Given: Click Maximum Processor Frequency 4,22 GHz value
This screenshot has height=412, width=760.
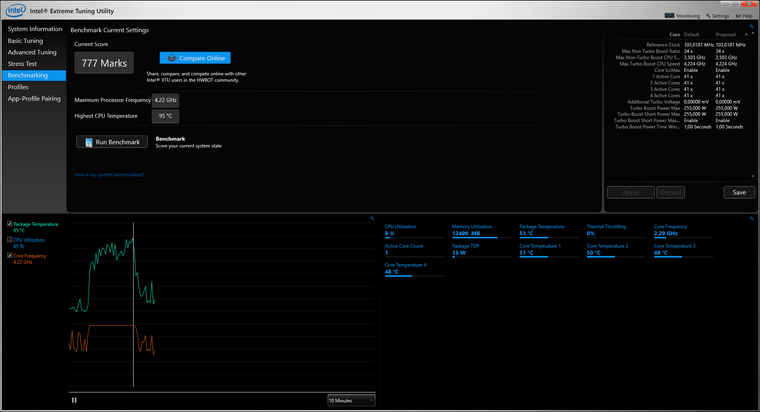Looking at the screenshot, I should (165, 100).
